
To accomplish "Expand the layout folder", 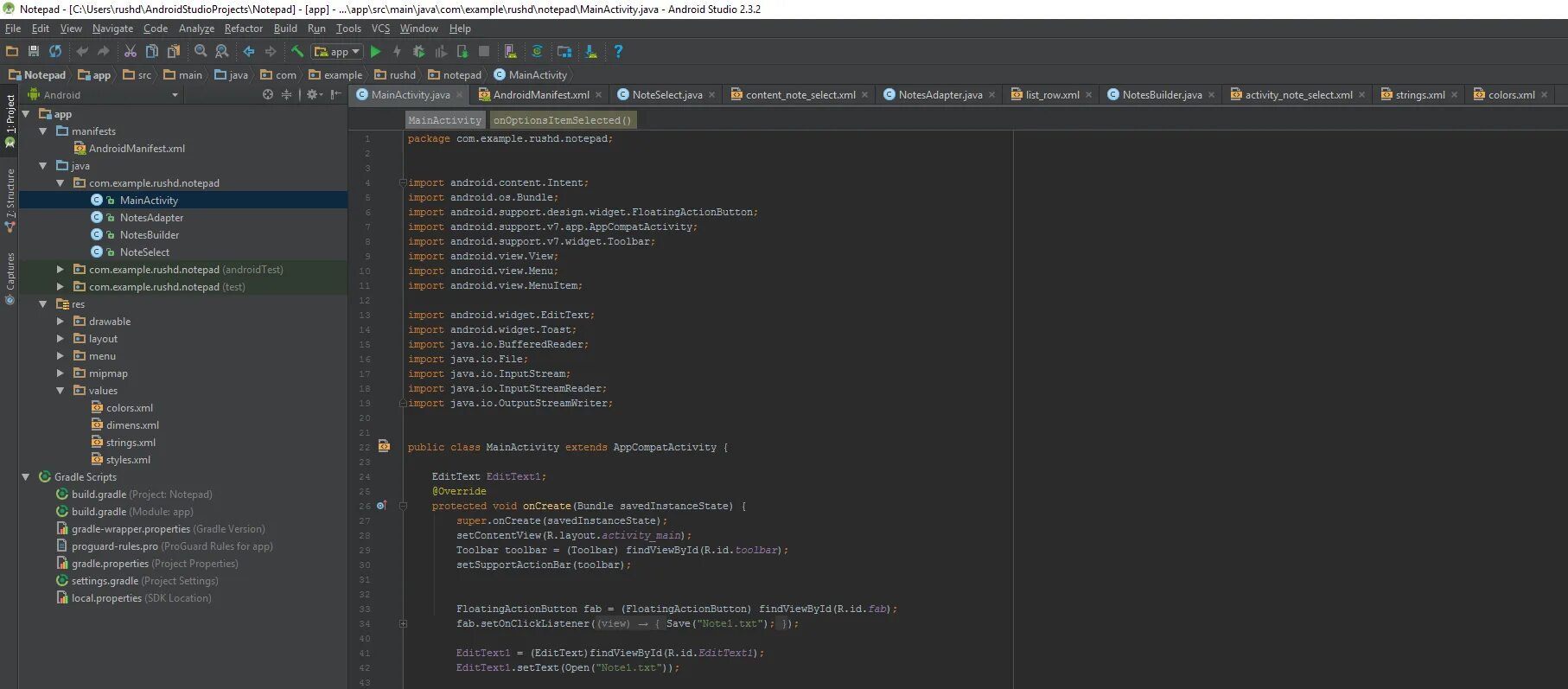I will (61, 339).
